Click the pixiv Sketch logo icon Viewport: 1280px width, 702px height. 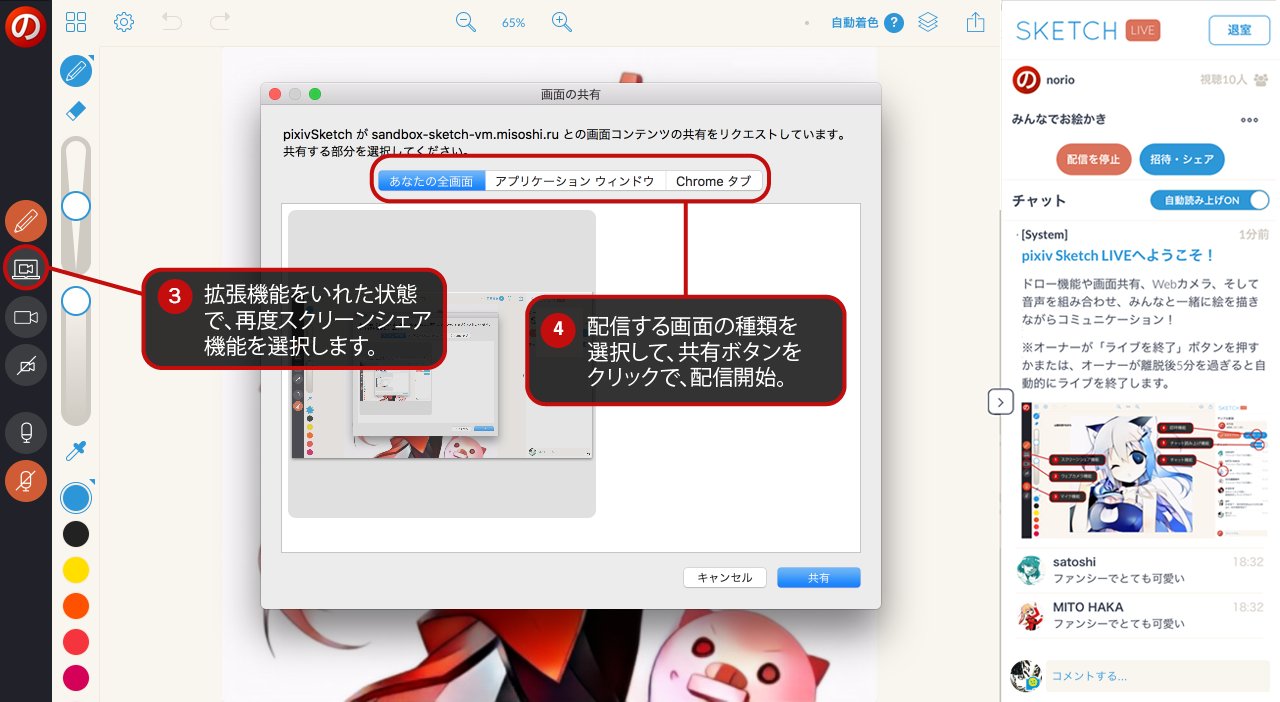tap(25, 25)
